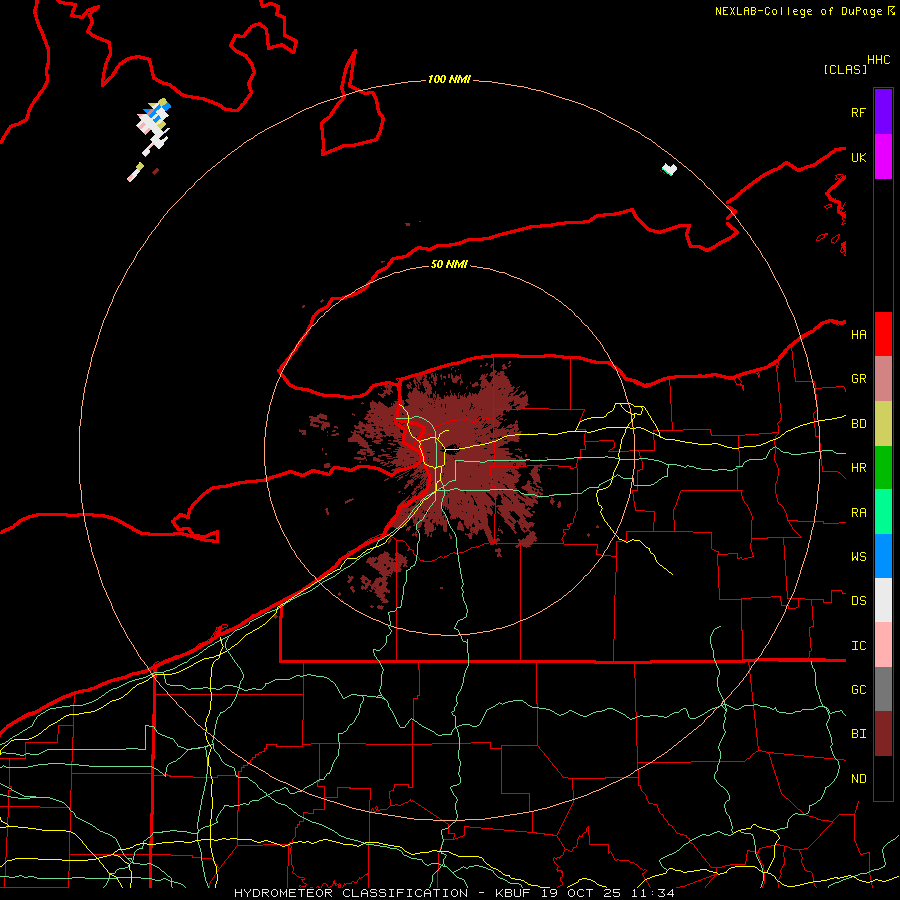Click the HA red legend swatch
The width and height of the screenshot is (900, 900).
[883, 334]
